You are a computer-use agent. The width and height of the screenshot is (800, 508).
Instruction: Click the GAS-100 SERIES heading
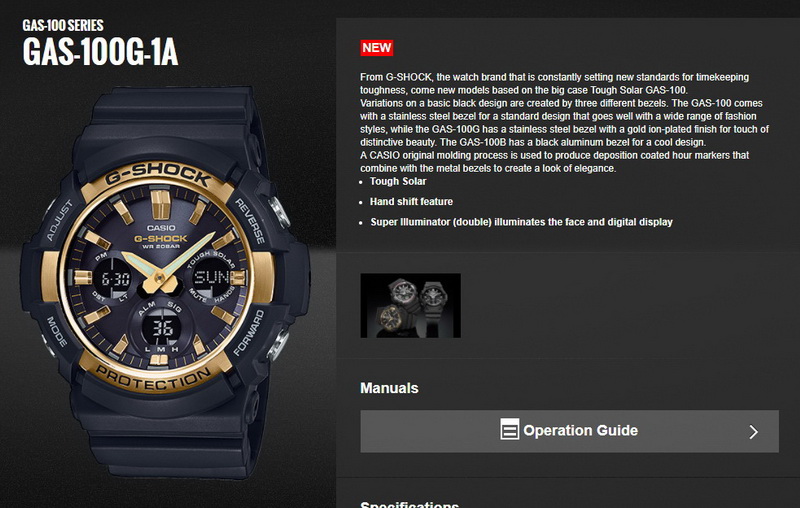[x=63, y=26]
